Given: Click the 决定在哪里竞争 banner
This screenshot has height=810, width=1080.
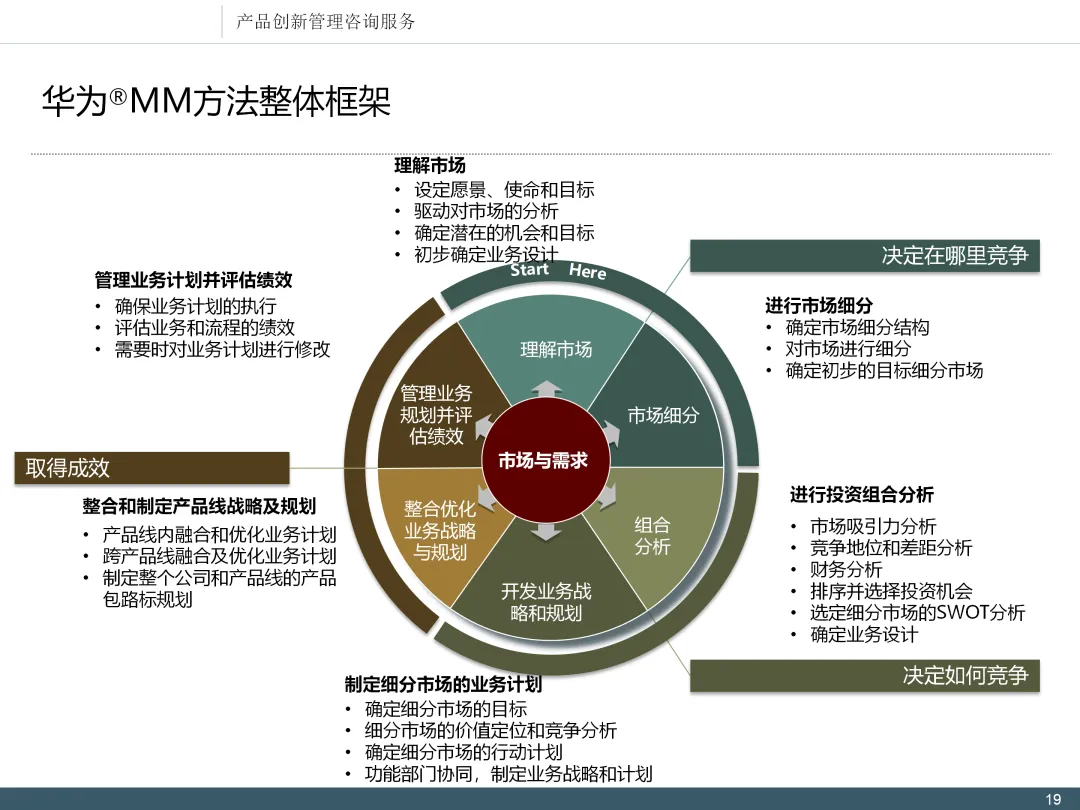Looking at the screenshot, I should [864, 256].
